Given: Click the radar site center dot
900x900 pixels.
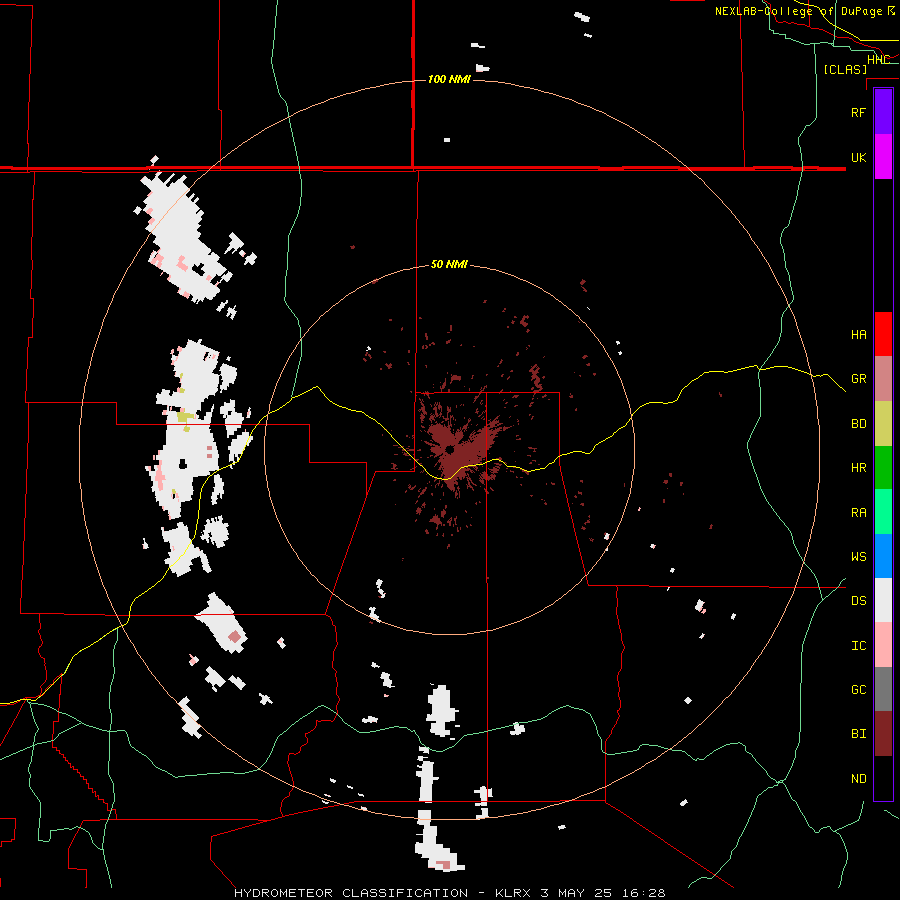Looking at the screenshot, I should pos(449,449).
